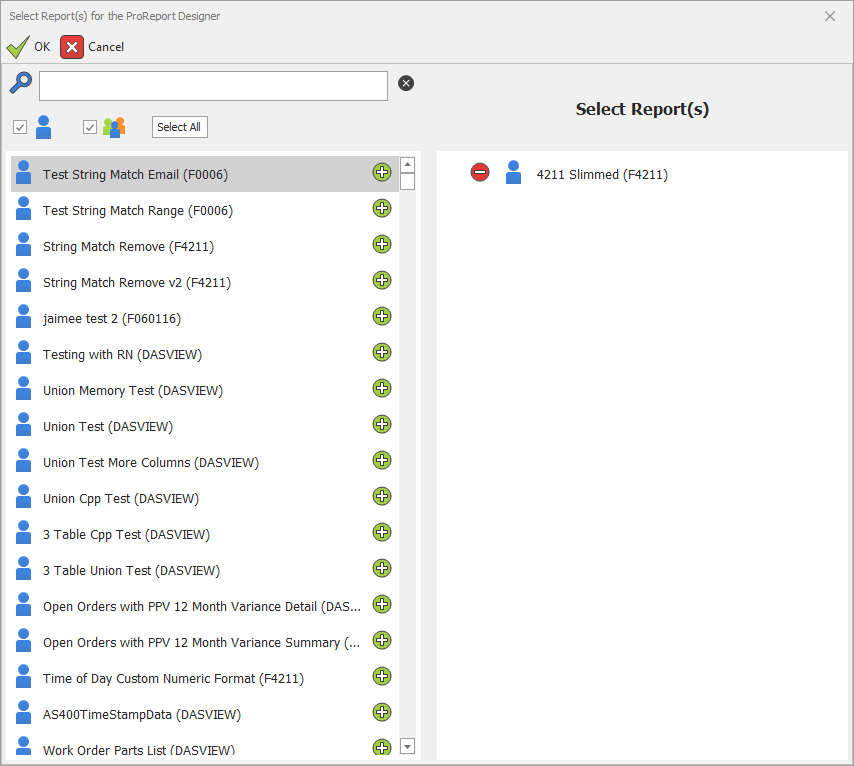This screenshot has height=766, width=854.
Task: Add jaimee test 2 report
Action: coord(382,316)
